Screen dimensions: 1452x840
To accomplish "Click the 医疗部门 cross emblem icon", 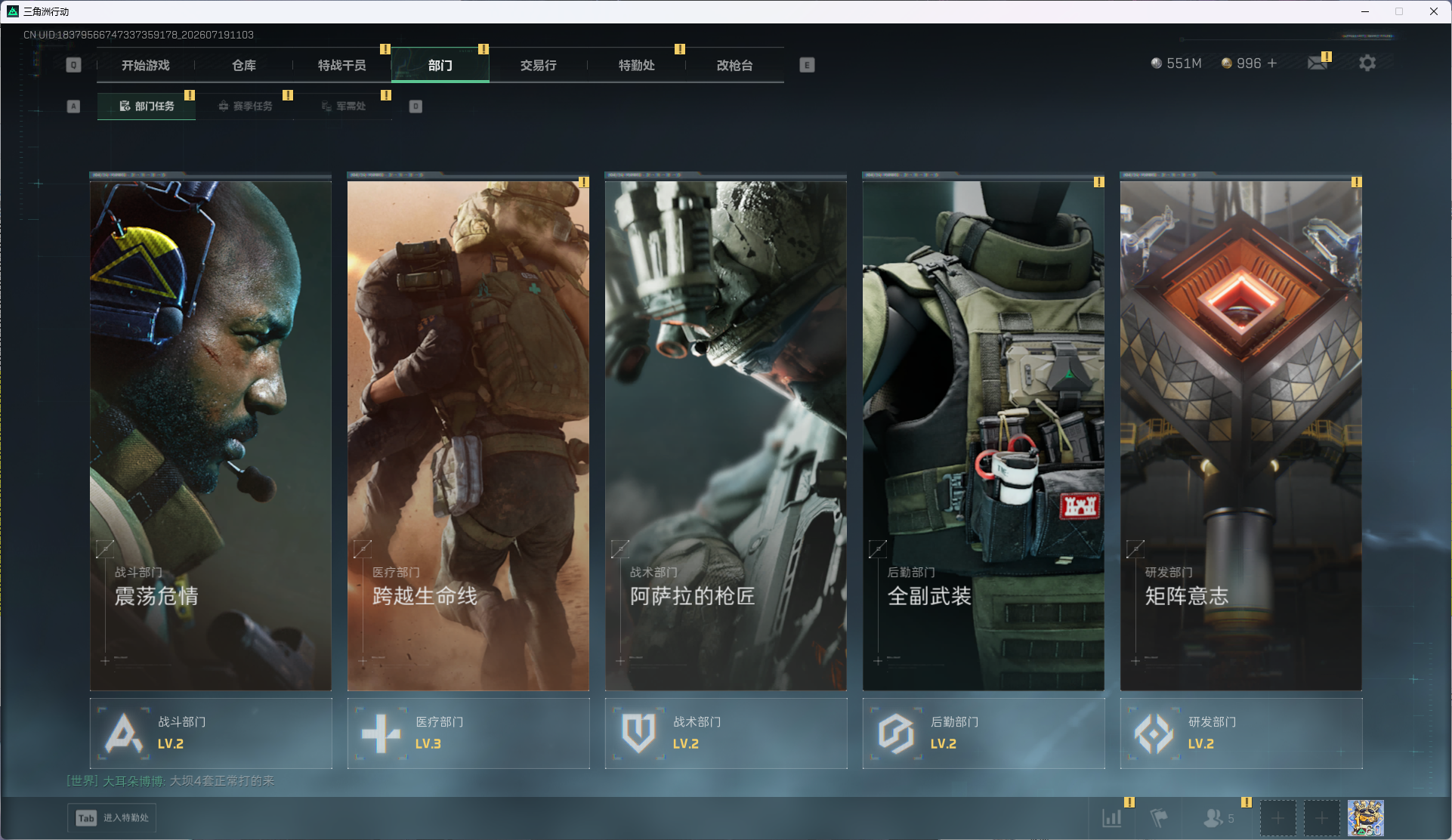I will (382, 733).
